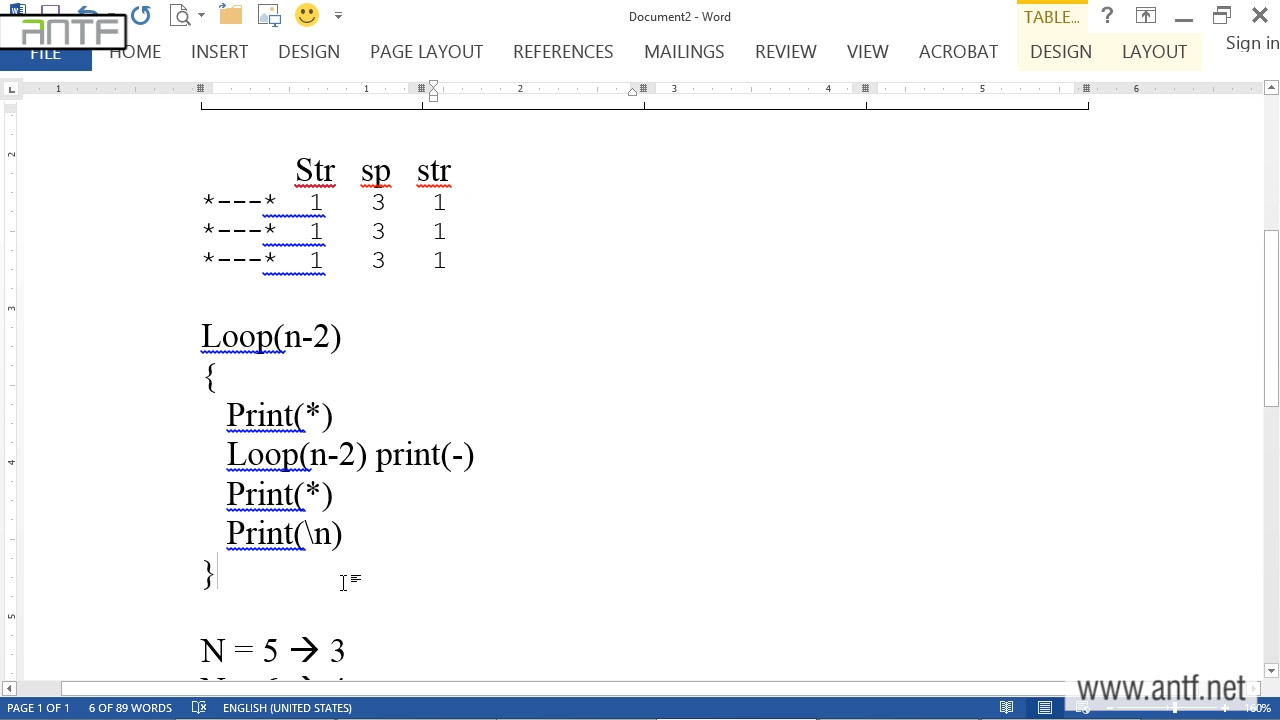
Task: Open the Print Preview dropdown arrow
Action: point(201,16)
